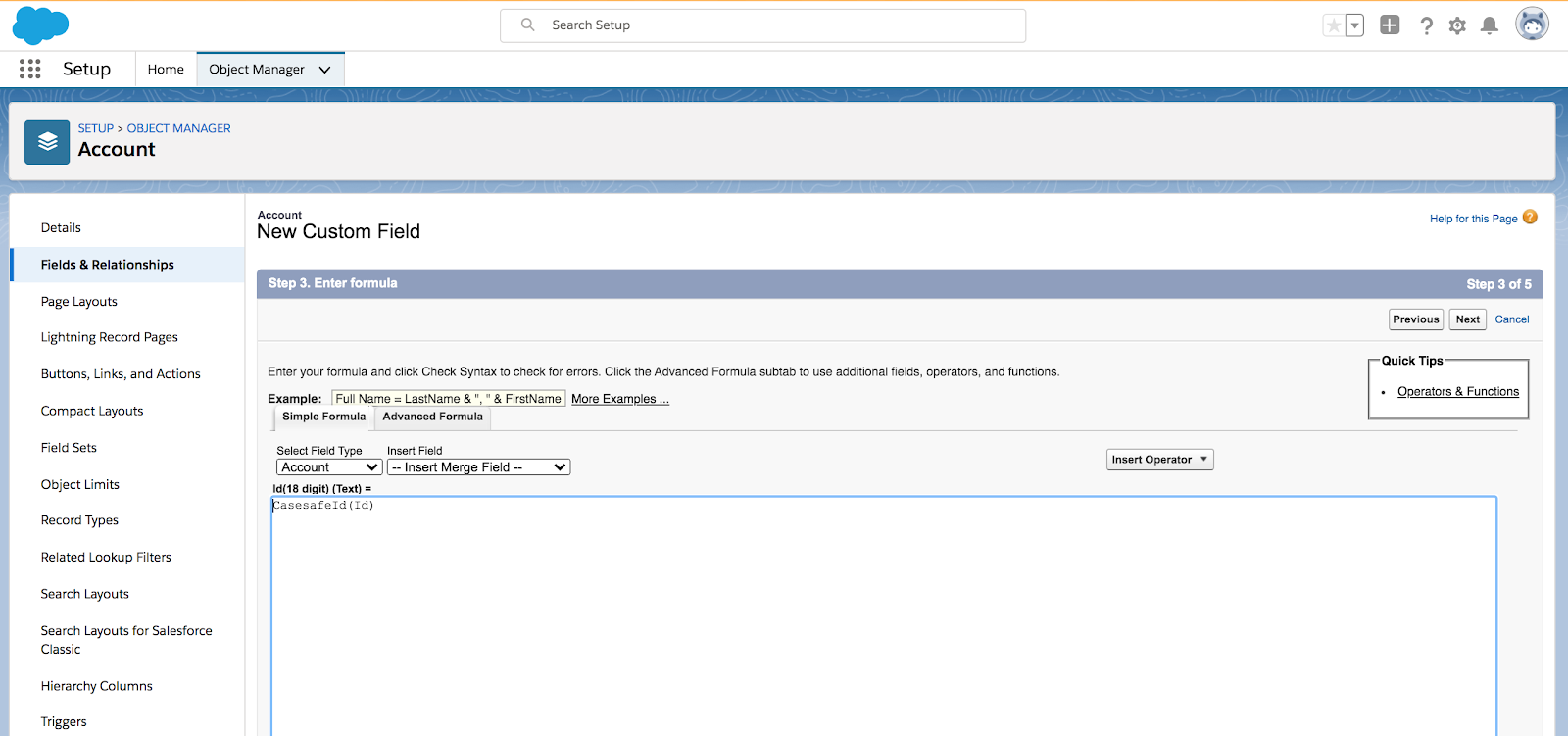The height and width of the screenshot is (736, 1568).
Task: Open the favorites list dropdown arrow
Action: point(1355,25)
